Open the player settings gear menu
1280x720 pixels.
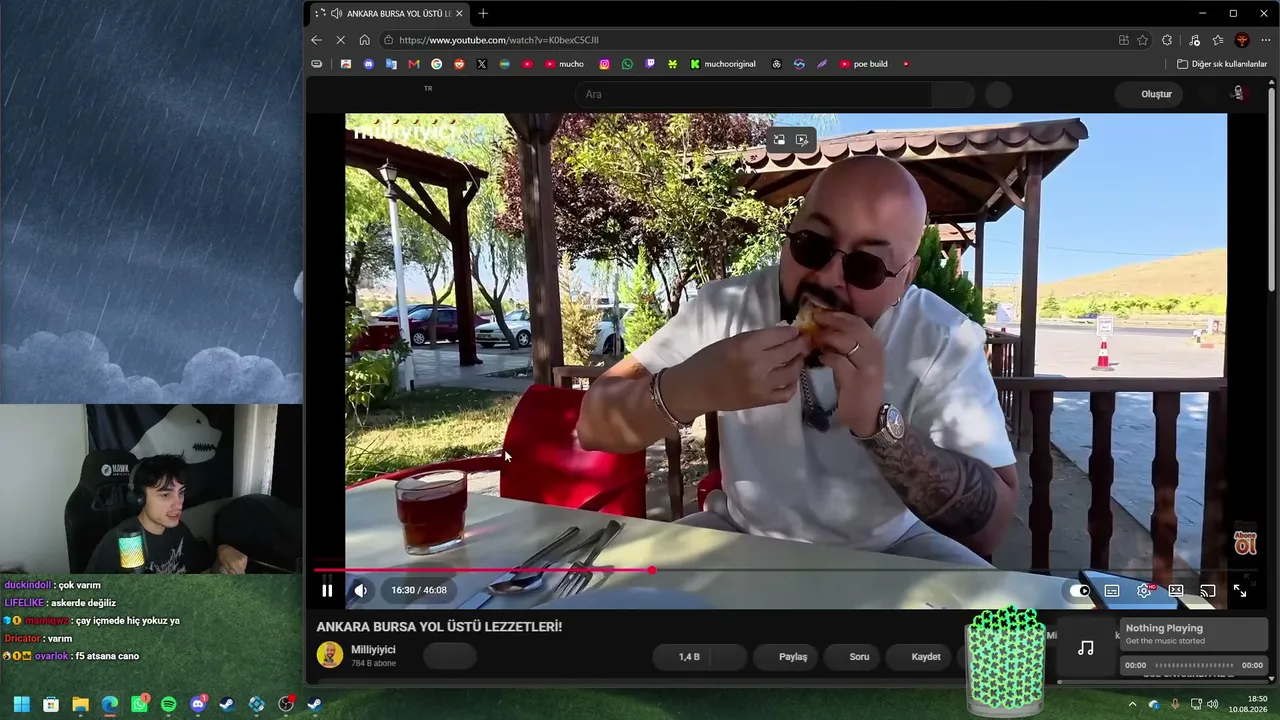(x=1144, y=591)
